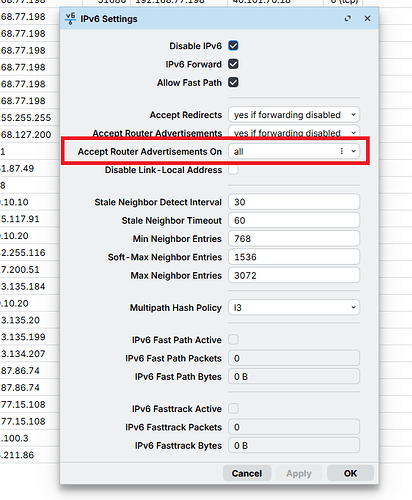Restore the IPv6 Settings dialog size
This screenshot has height=500, width=412.
coord(348,19)
